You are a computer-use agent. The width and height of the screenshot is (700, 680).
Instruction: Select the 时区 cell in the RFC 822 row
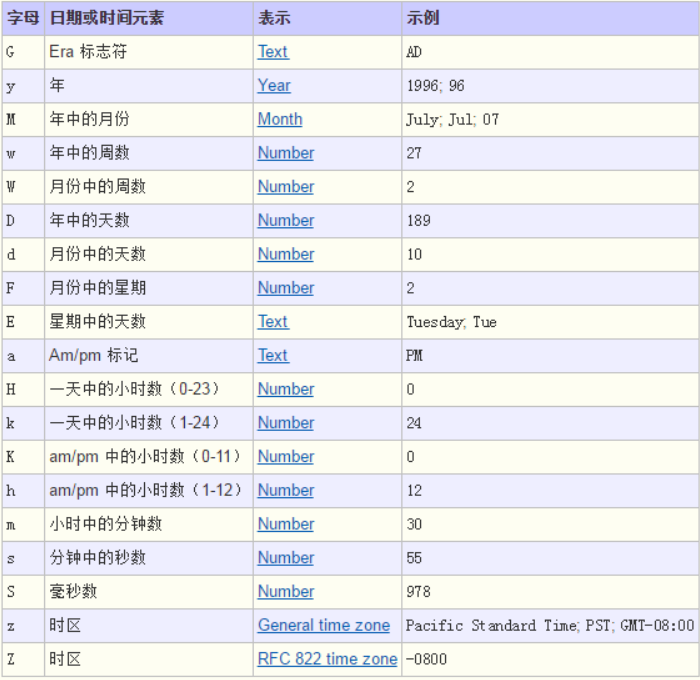click(149, 659)
